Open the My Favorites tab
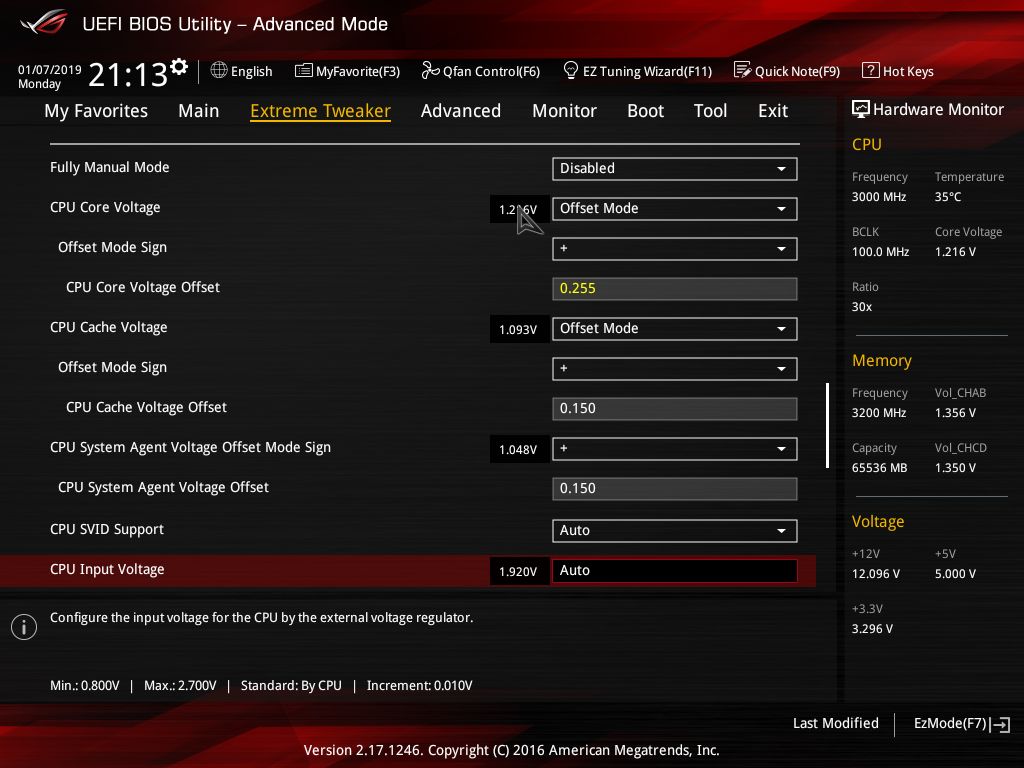Image resolution: width=1024 pixels, height=768 pixels. [x=96, y=111]
